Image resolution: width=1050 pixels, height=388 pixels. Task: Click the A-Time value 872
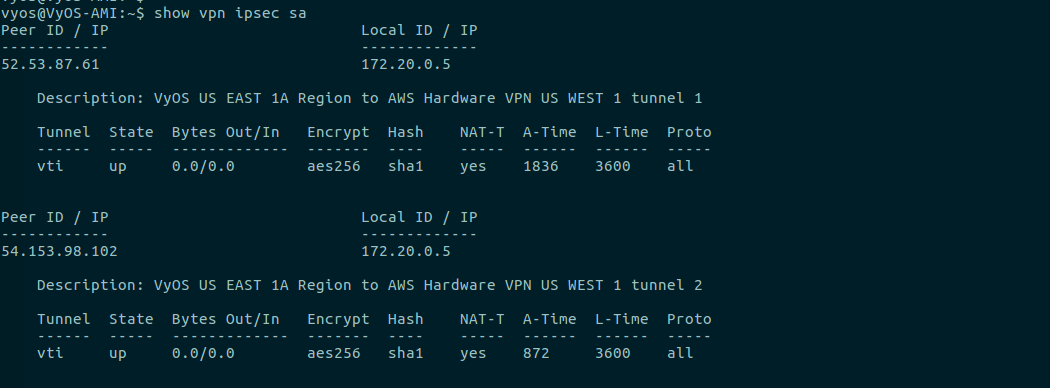(536, 353)
